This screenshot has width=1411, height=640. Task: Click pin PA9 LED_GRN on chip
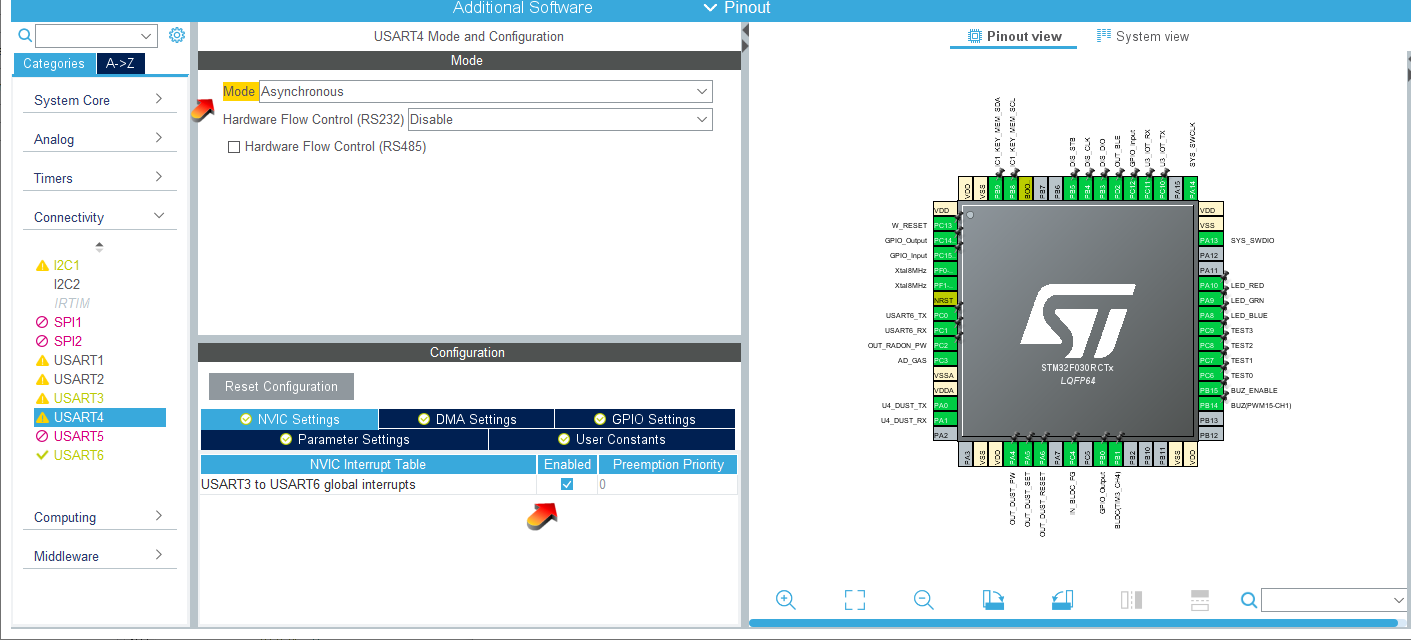point(1210,300)
